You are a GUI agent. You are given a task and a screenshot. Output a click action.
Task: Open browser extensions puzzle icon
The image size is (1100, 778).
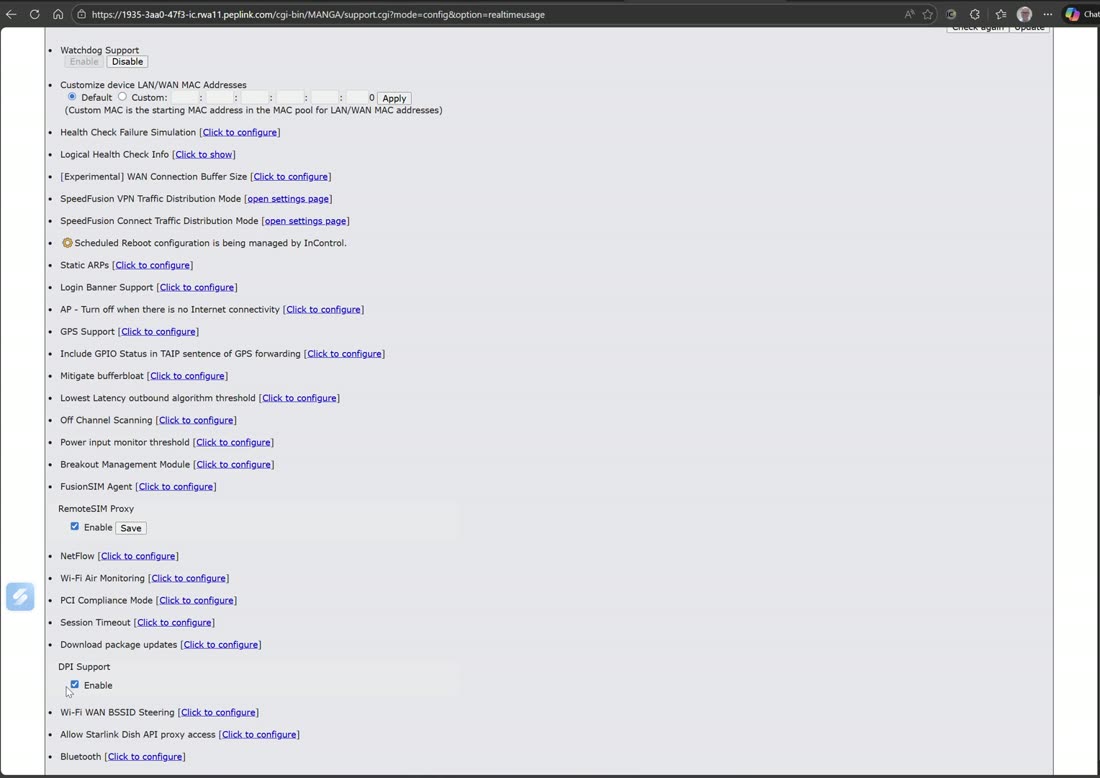pyautogui.click(x=974, y=14)
